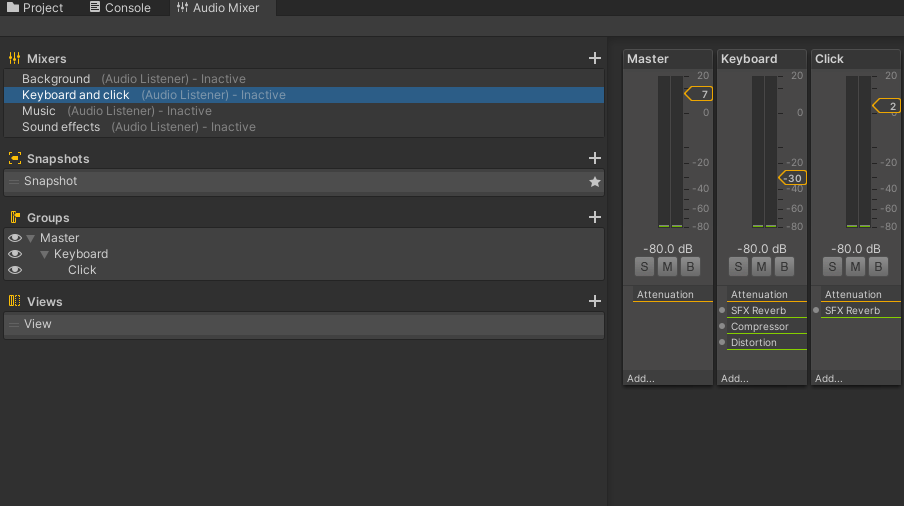The image size is (904, 506).
Task: Mute the Click channel
Action: click(855, 267)
